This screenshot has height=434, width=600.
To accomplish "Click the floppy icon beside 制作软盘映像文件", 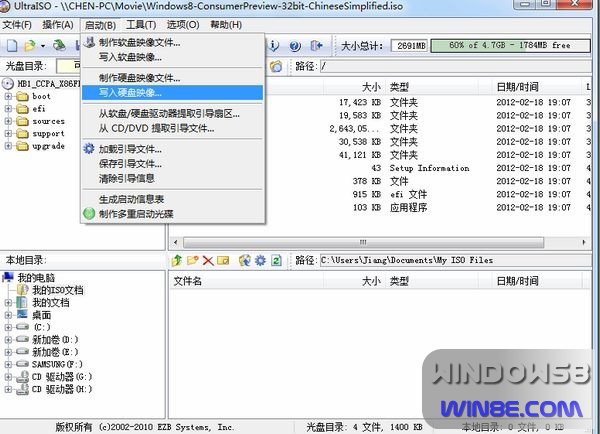I will pyautogui.click(x=89, y=42).
